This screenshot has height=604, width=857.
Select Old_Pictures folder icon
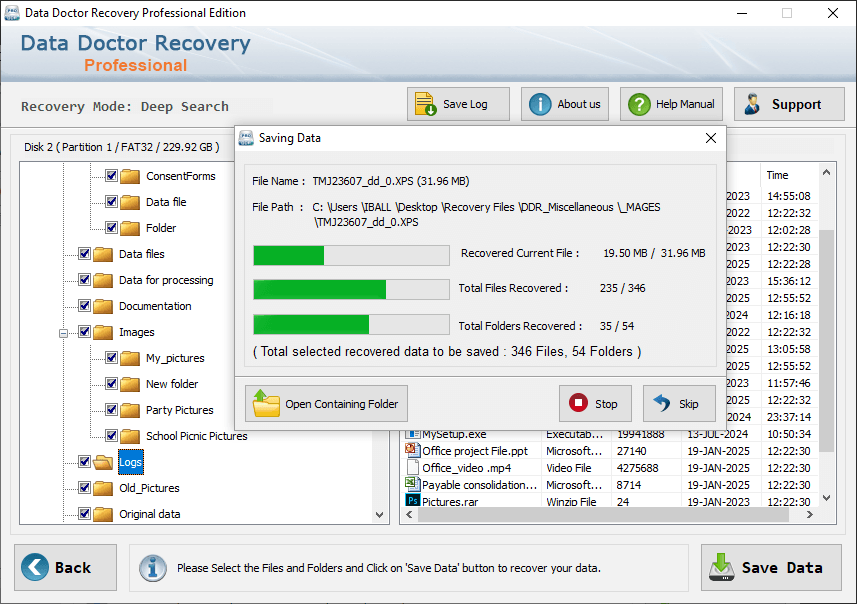click(x=103, y=488)
